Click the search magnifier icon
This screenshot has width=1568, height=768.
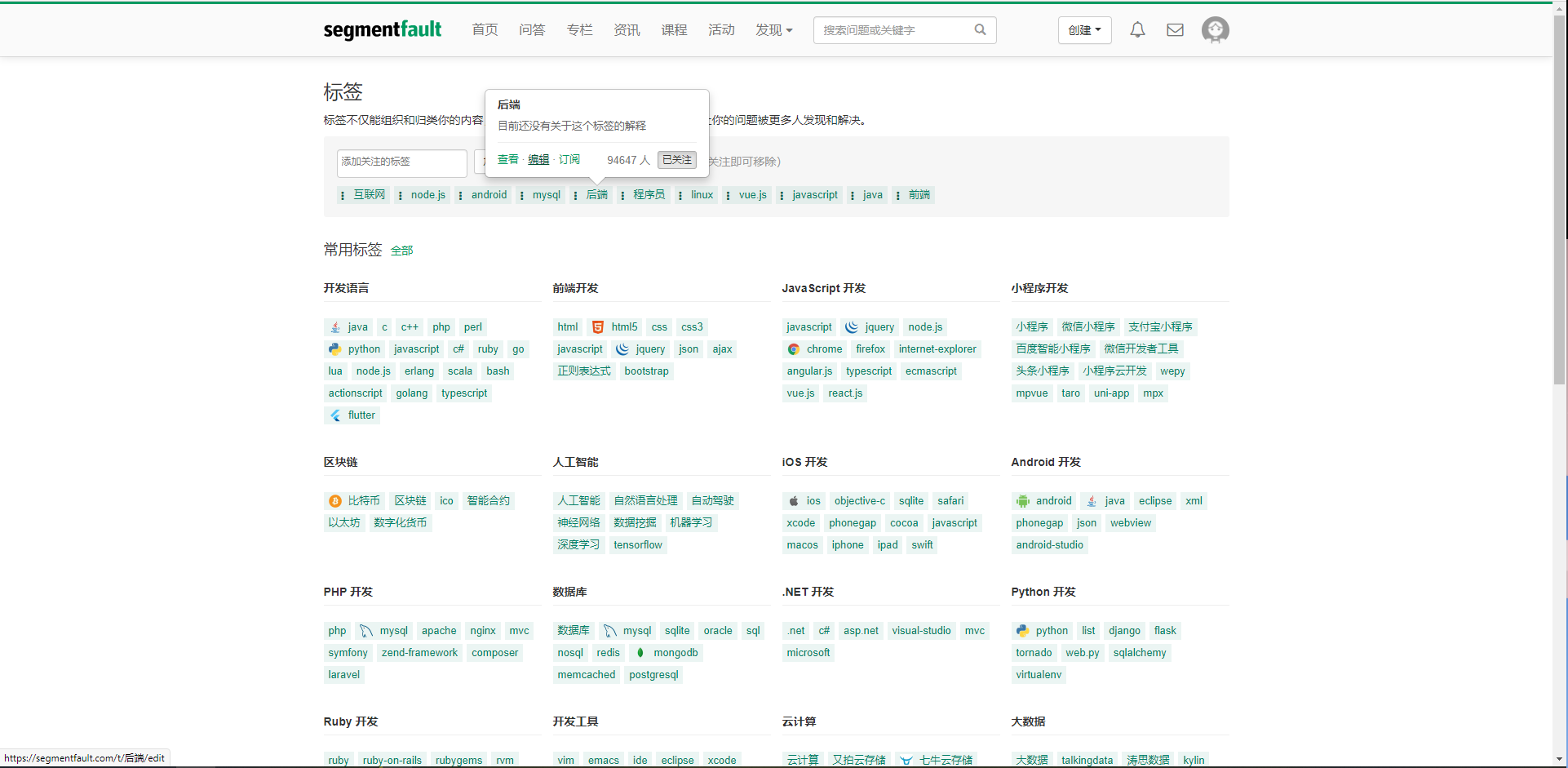coord(980,30)
